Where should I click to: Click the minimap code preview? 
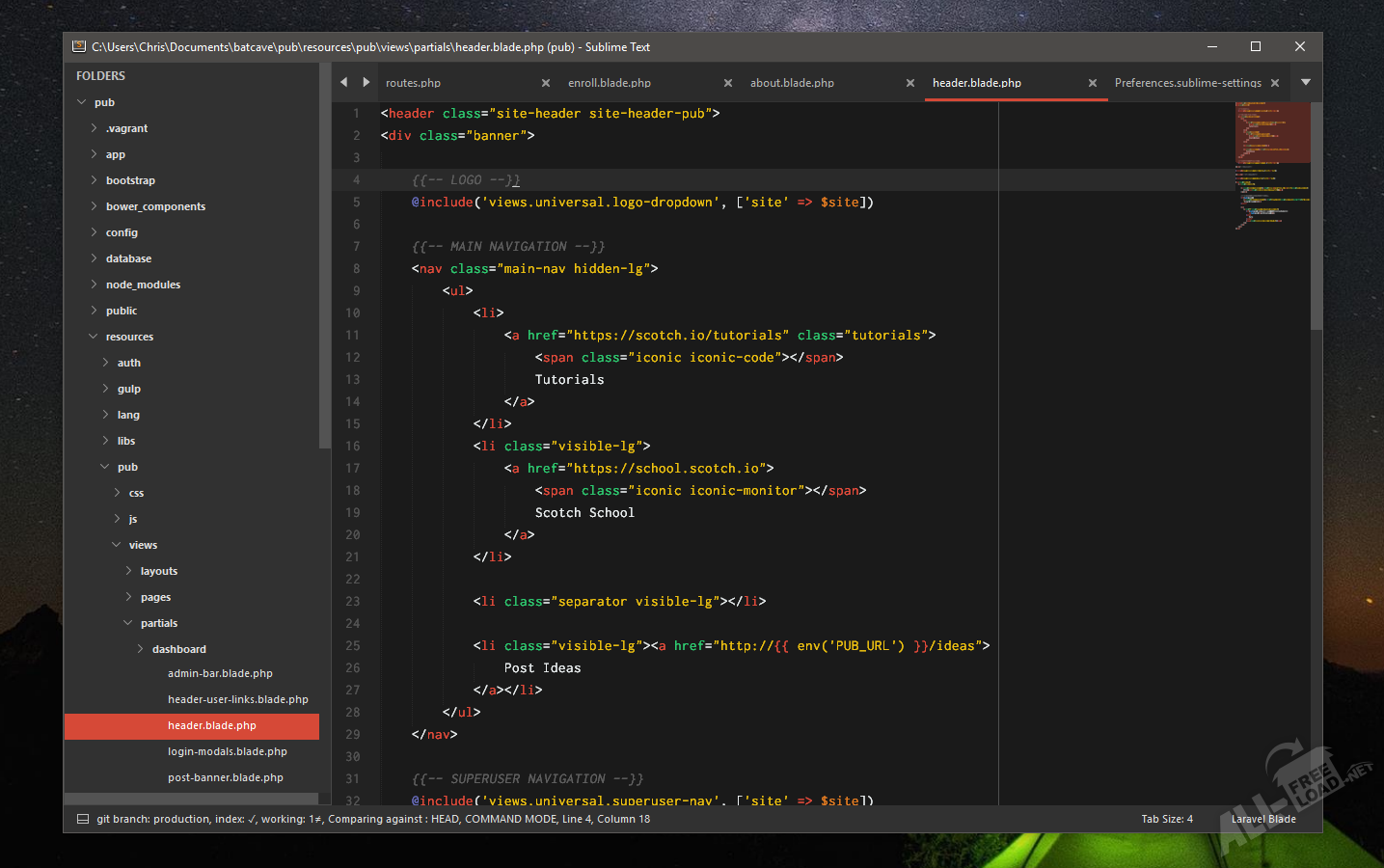pos(1271,164)
